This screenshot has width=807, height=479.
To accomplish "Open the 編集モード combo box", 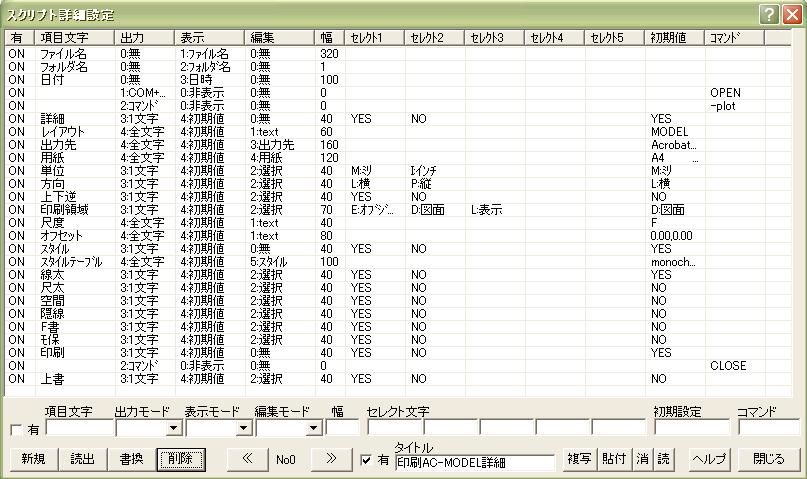I will (313, 428).
